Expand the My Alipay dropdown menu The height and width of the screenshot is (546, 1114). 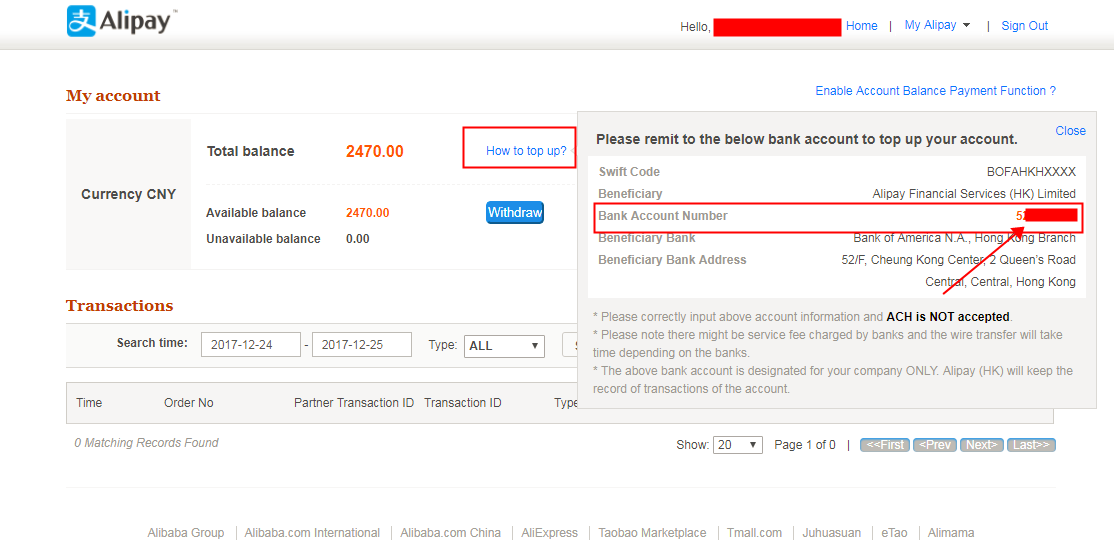pos(937,25)
